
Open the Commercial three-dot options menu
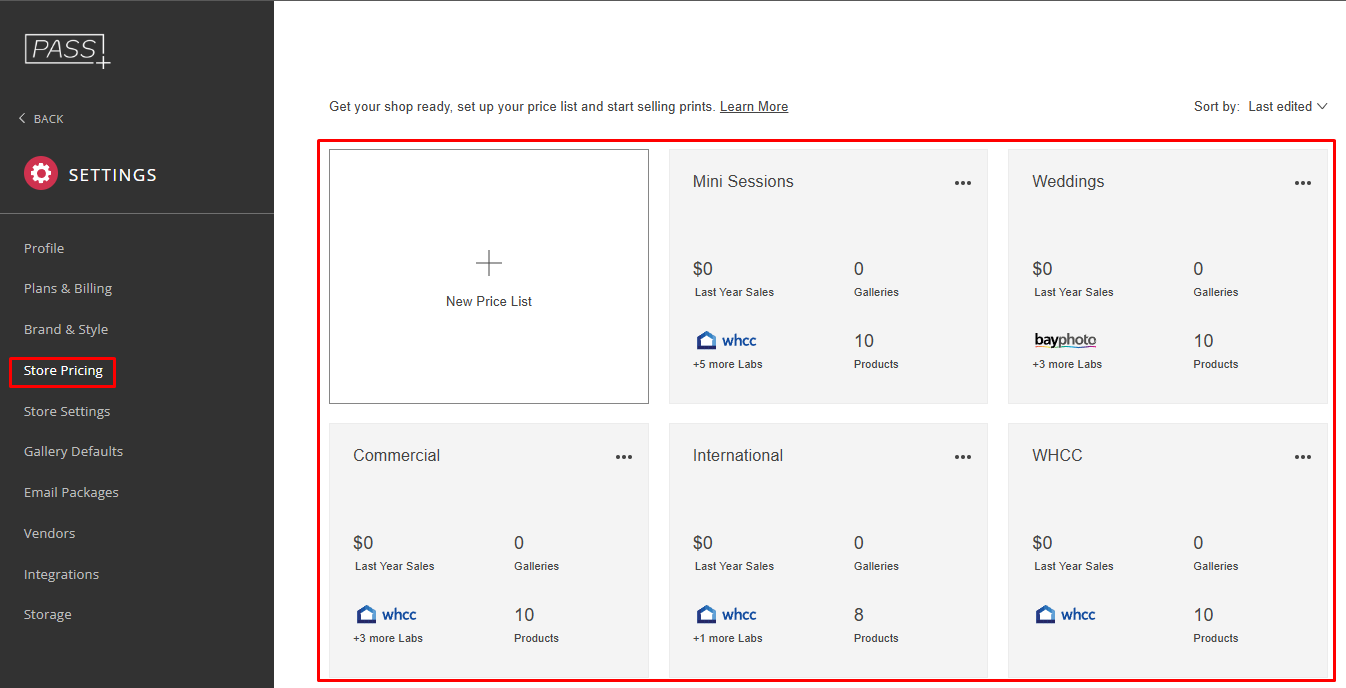(x=624, y=457)
